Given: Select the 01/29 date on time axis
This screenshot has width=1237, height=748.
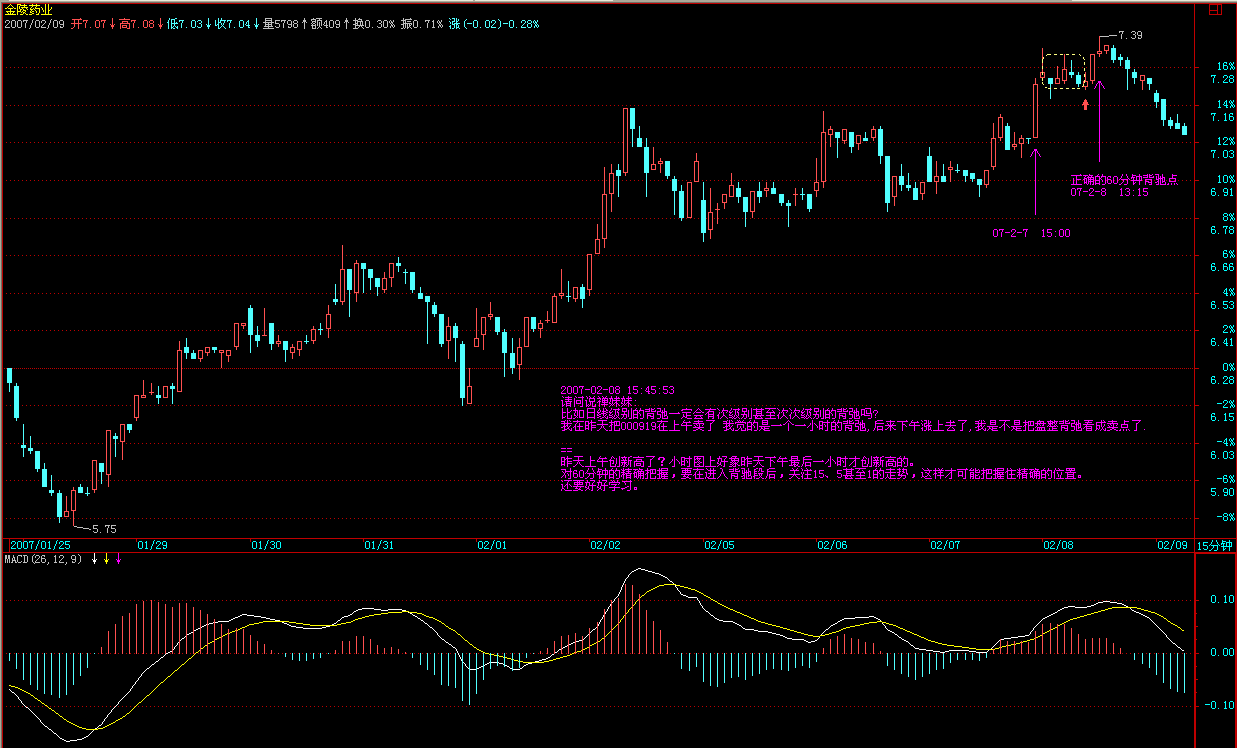Looking at the screenshot, I should 152,546.
